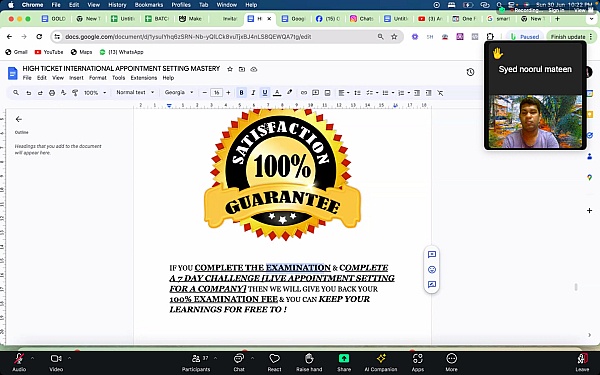Add an emoji reaction to selection
This screenshot has width=600, height=375.
[x=432, y=269]
